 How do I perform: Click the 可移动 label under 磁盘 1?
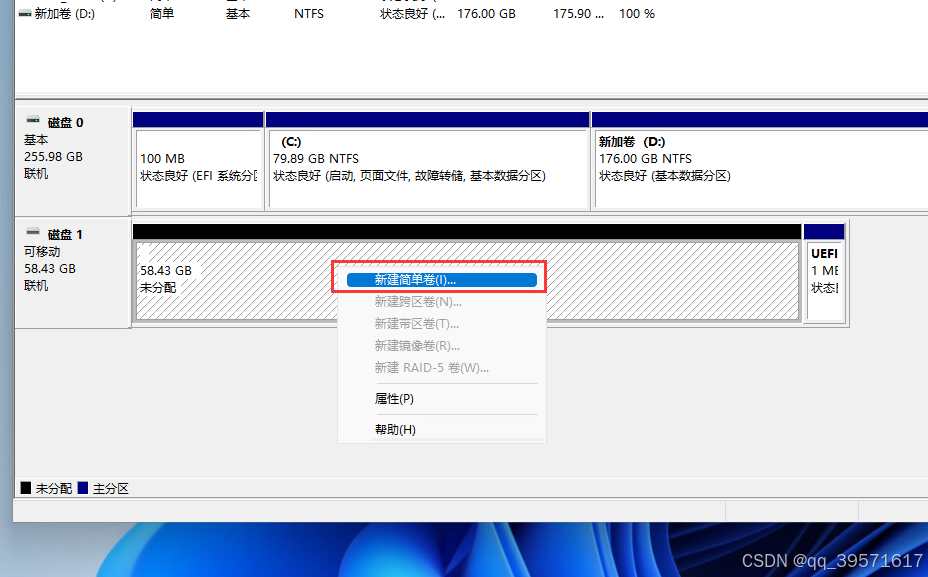click(42, 252)
